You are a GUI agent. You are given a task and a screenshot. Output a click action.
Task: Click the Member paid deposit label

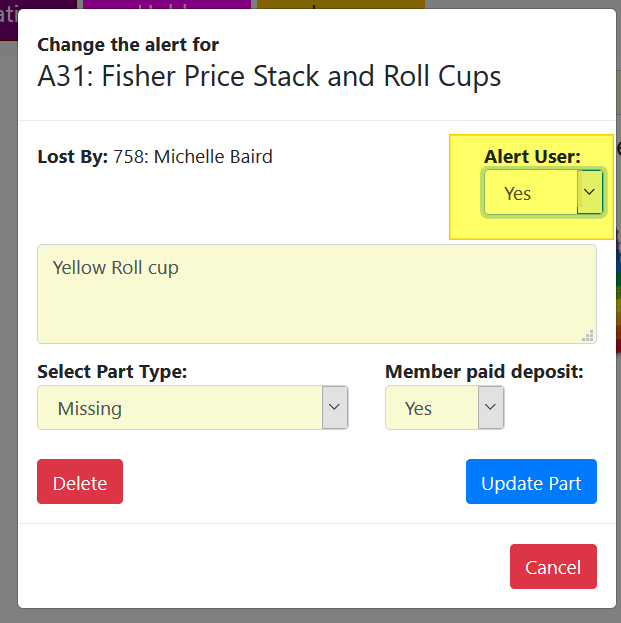[484, 372]
